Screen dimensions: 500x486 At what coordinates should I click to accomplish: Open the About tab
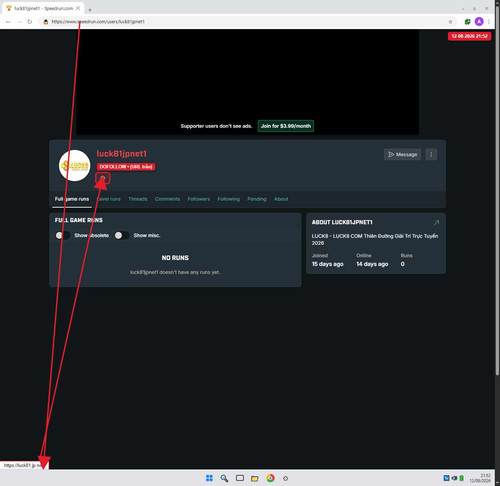pyautogui.click(x=281, y=199)
